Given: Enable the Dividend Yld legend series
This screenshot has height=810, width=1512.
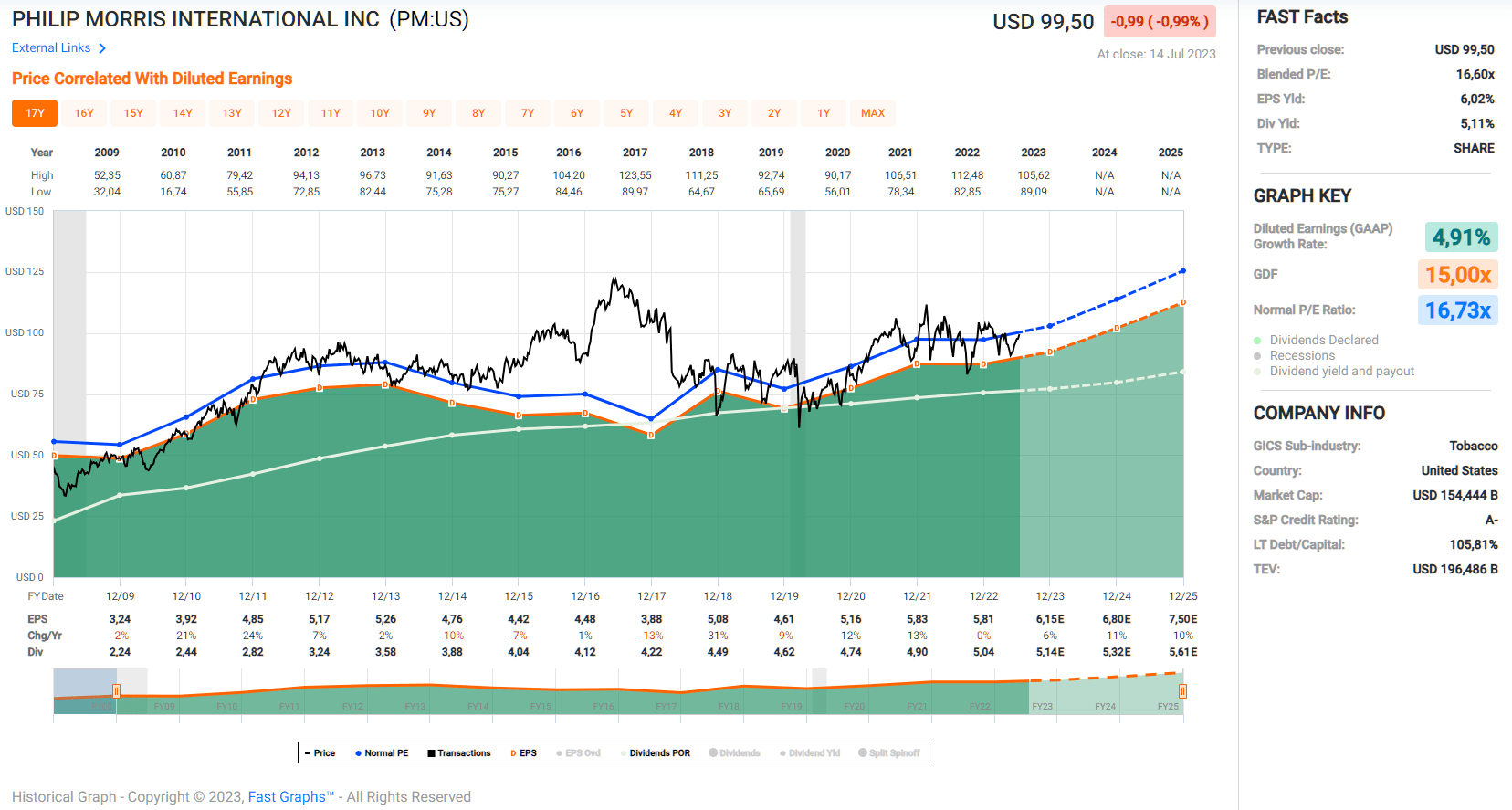Looking at the screenshot, I should point(810,753).
